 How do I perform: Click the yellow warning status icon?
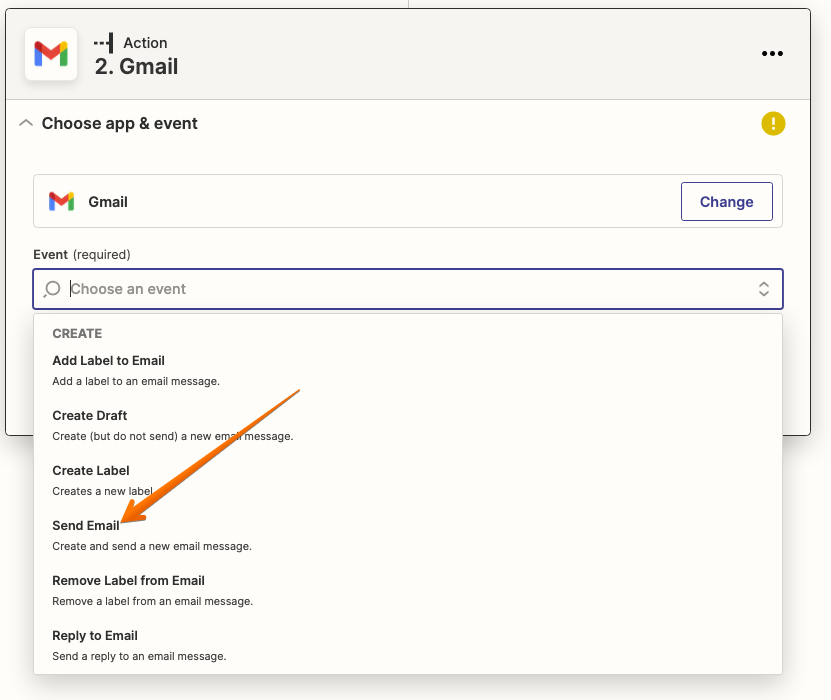773,123
